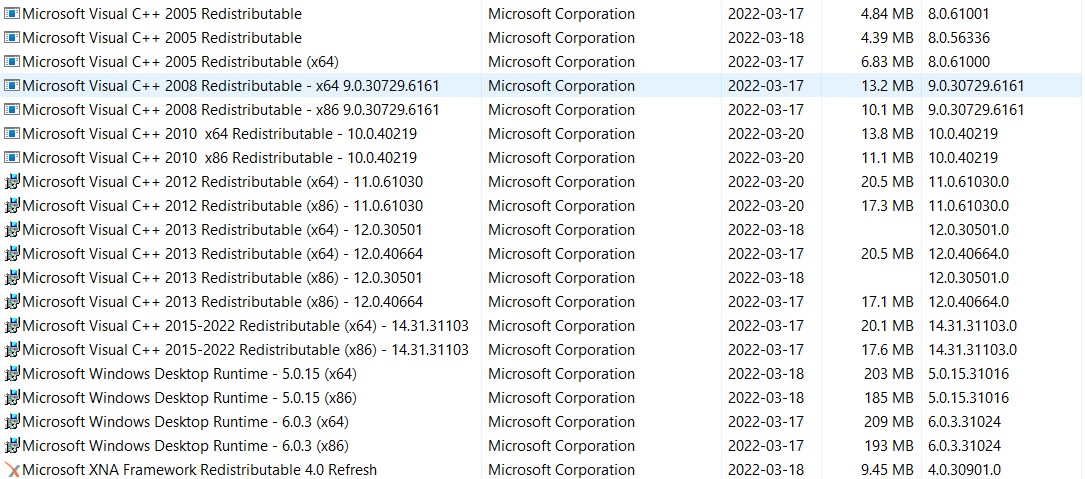Viewport: 1085px width, 479px height.
Task: Select Visual C++ 2013 (x64) 12.0.30501 entry
Action: [x=542, y=230]
